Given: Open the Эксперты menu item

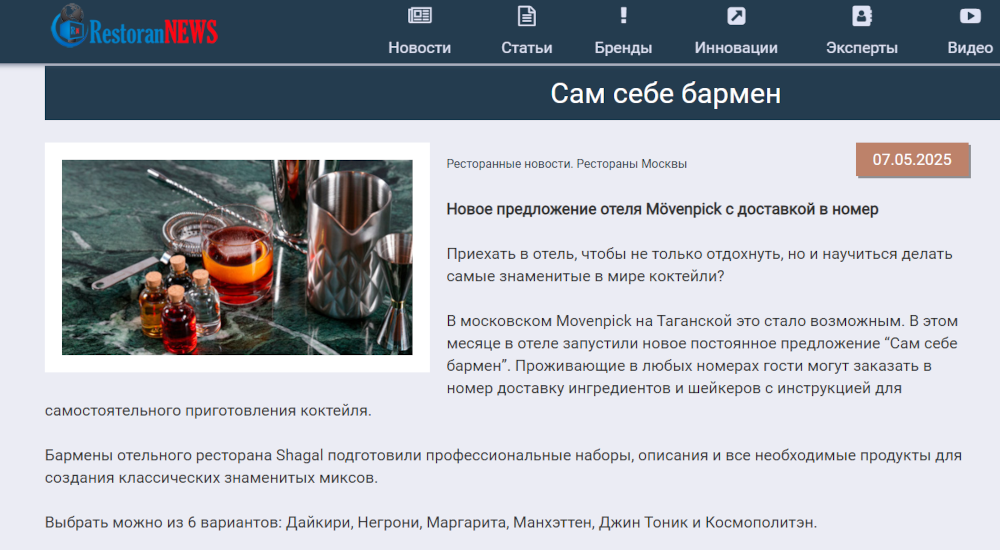Looking at the screenshot, I should (862, 48).
